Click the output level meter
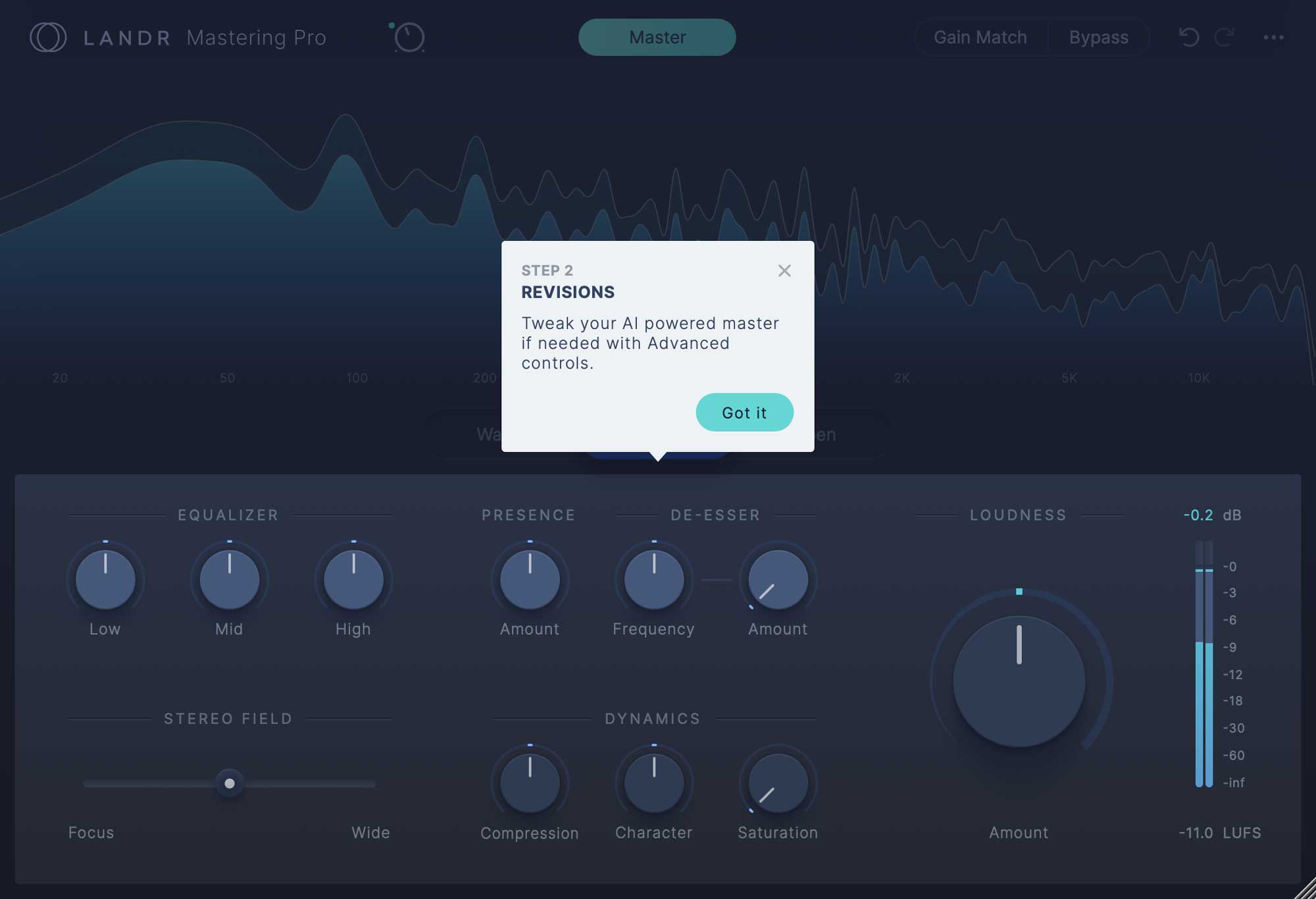This screenshot has width=1316, height=899. pos(1204,663)
